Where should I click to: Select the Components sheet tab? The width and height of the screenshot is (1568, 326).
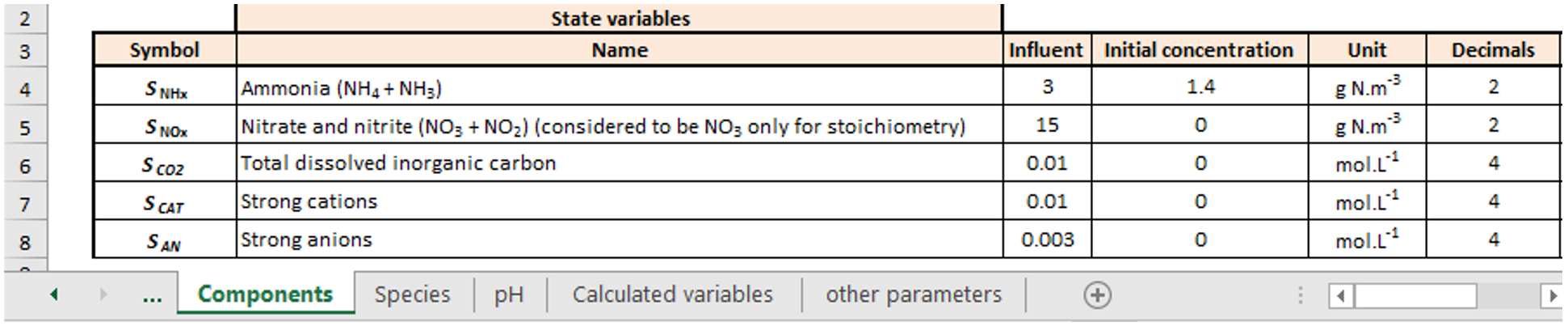(265, 294)
